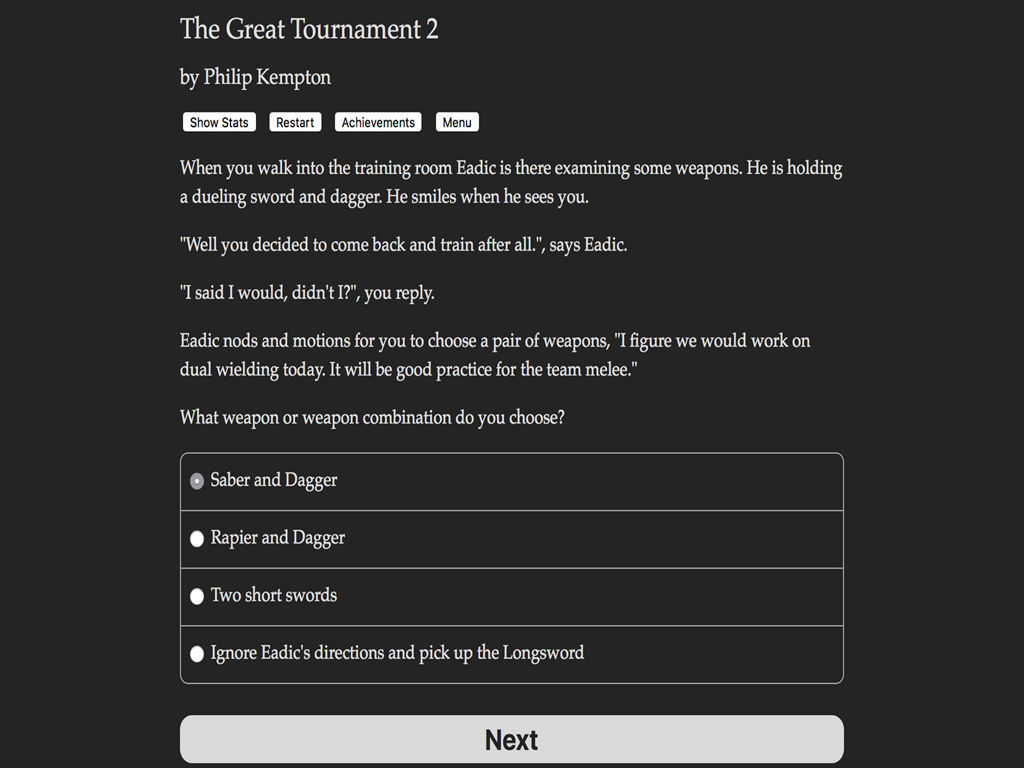Choose the Two short swords radio button

click(x=197, y=596)
